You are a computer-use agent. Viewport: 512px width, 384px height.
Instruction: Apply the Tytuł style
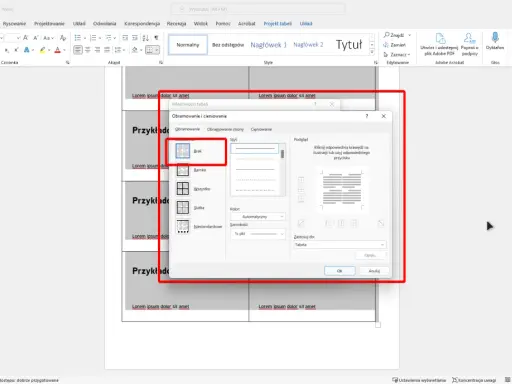[349, 45]
